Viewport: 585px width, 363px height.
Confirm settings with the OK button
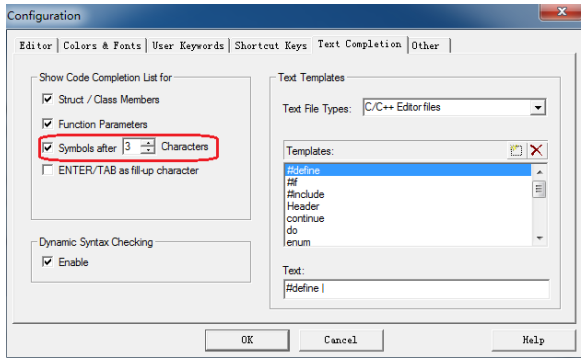click(247, 340)
